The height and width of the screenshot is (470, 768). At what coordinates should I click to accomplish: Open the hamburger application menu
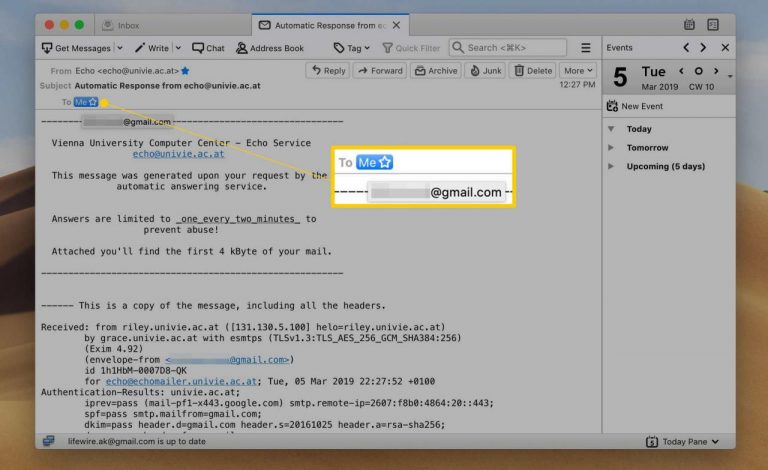point(586,47)
